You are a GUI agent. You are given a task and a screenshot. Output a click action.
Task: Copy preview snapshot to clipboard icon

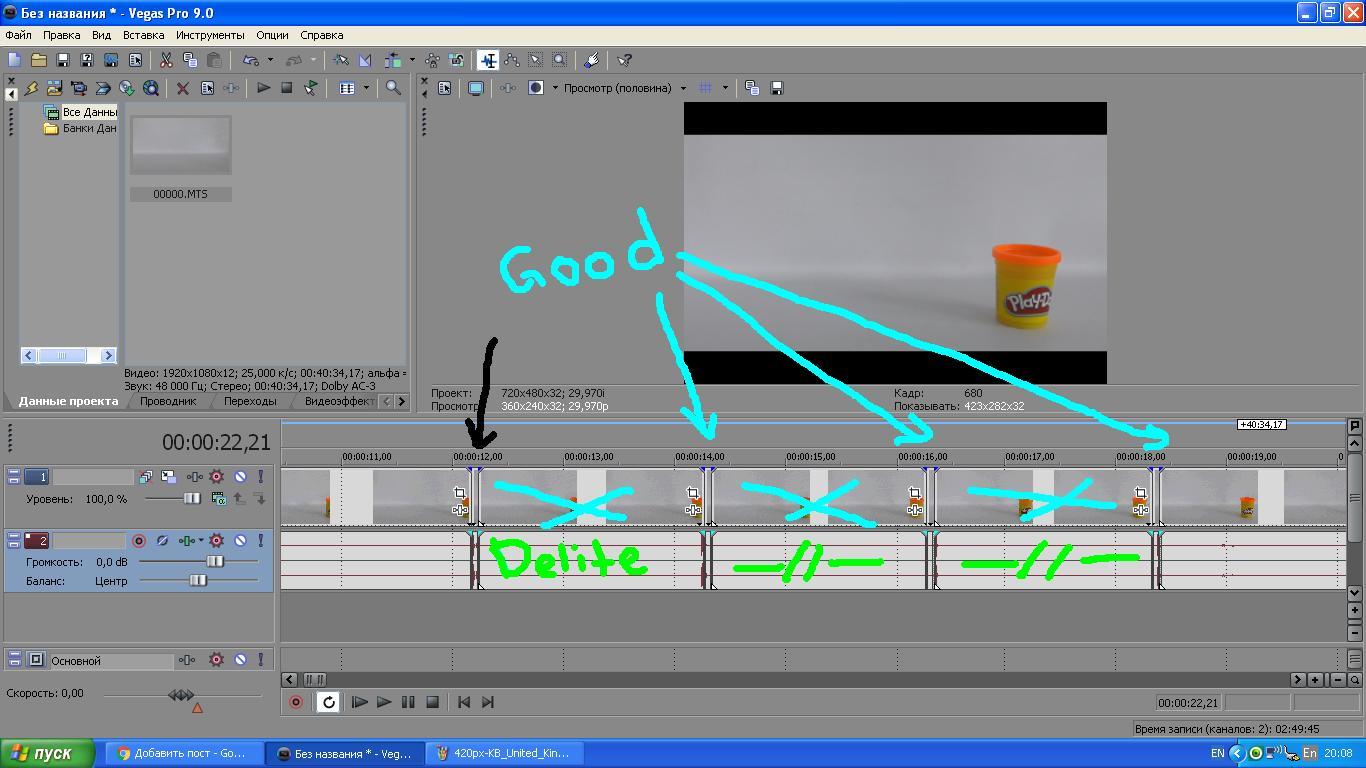click(x=752, y=88)
